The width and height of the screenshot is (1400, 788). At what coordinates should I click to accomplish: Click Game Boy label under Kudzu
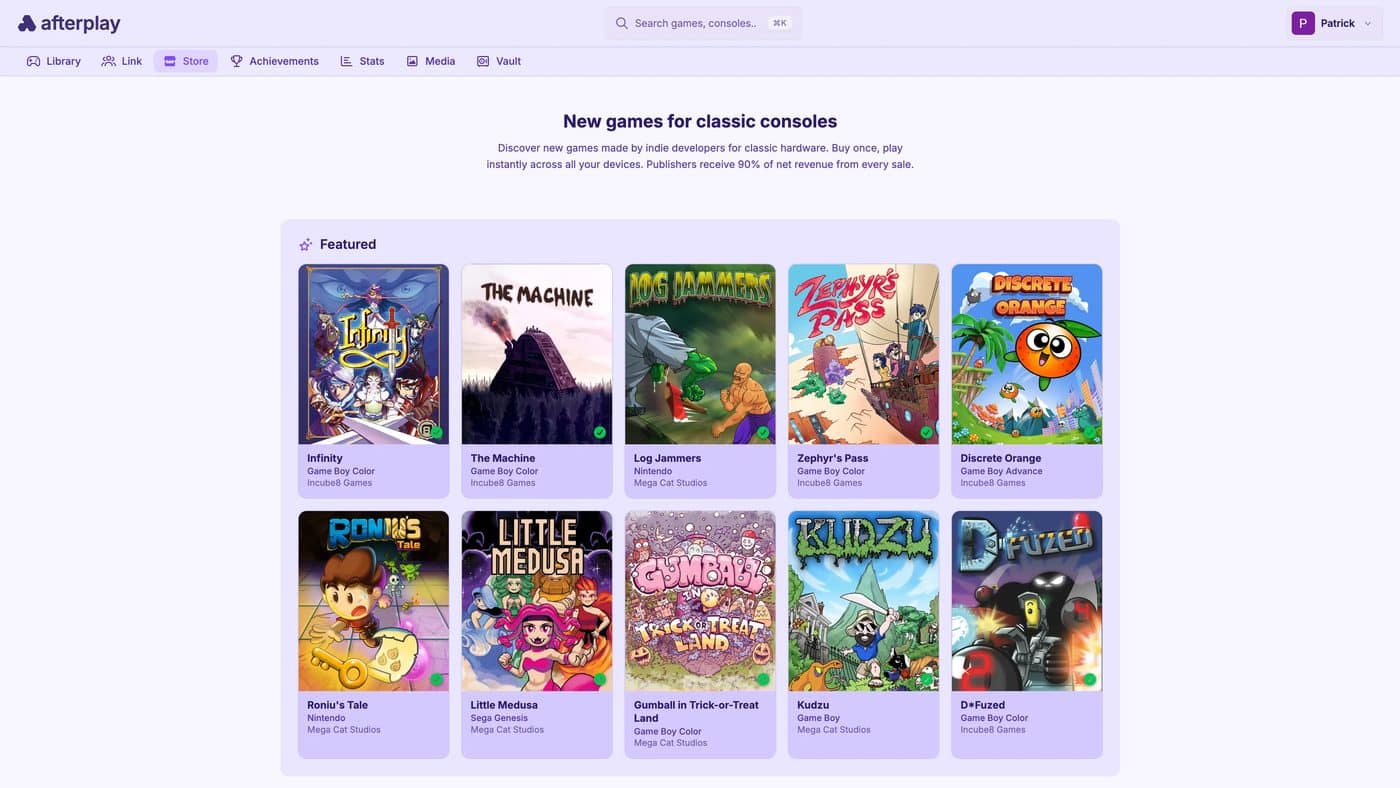coord(818,718)
